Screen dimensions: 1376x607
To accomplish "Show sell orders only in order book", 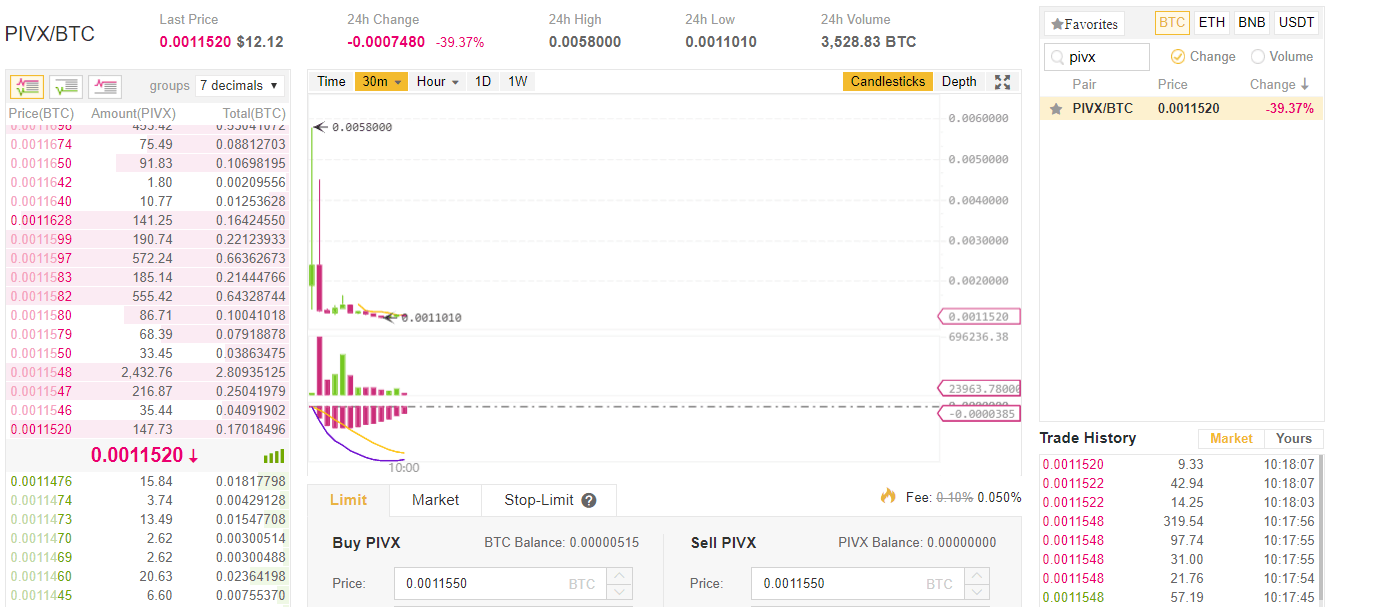I will [x=105, y=86].
